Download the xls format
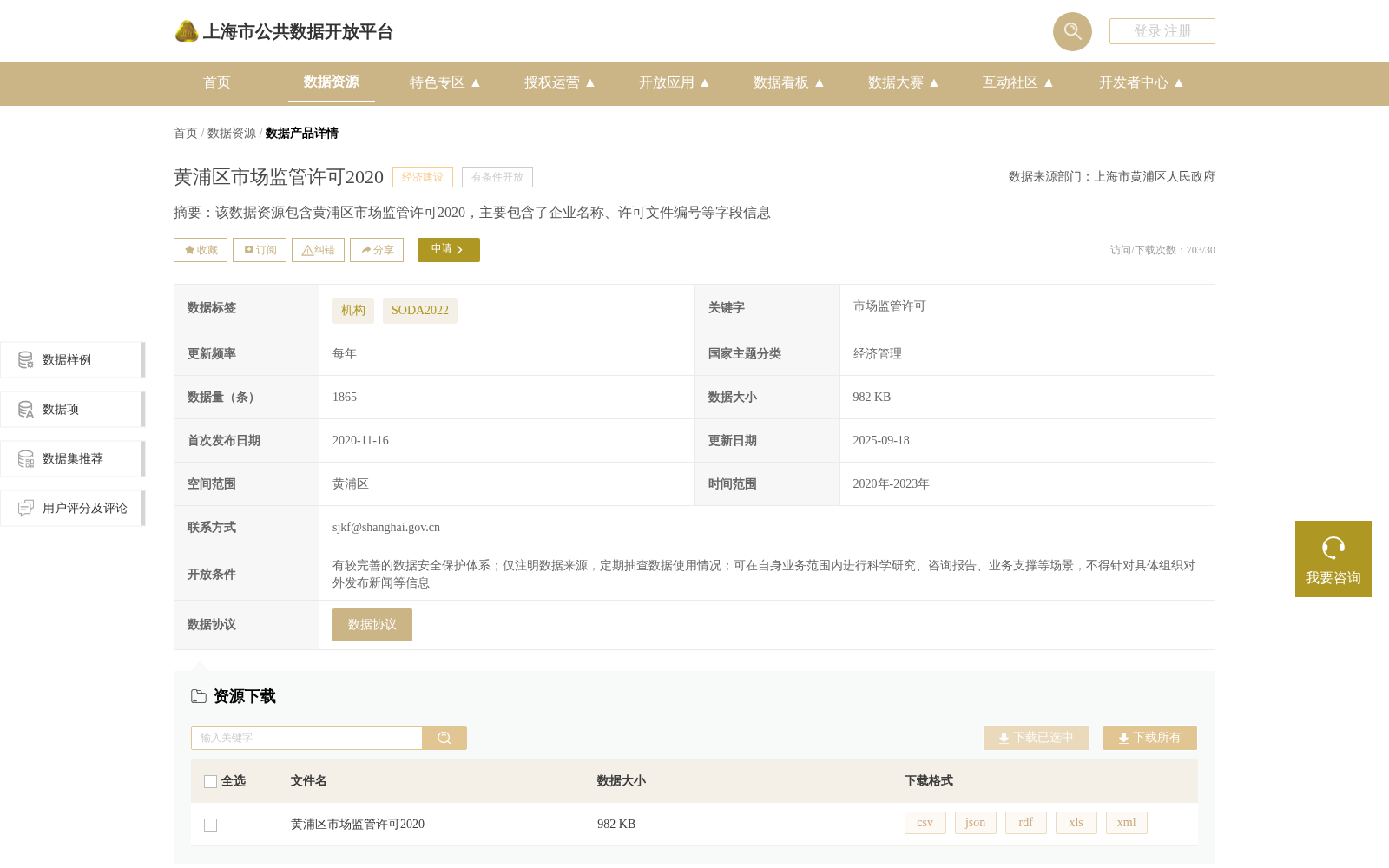 point(1076,823)
